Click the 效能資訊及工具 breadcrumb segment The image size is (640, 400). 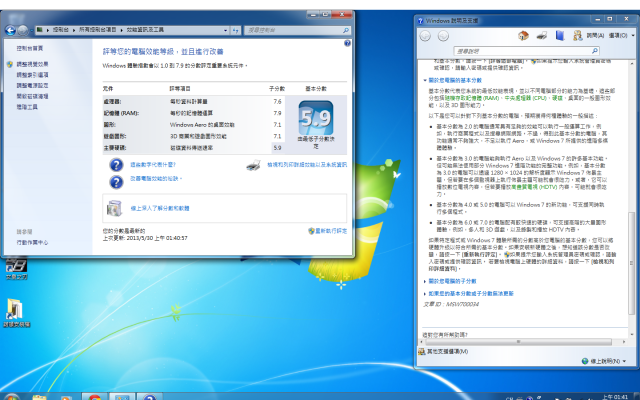pos(145,30)
